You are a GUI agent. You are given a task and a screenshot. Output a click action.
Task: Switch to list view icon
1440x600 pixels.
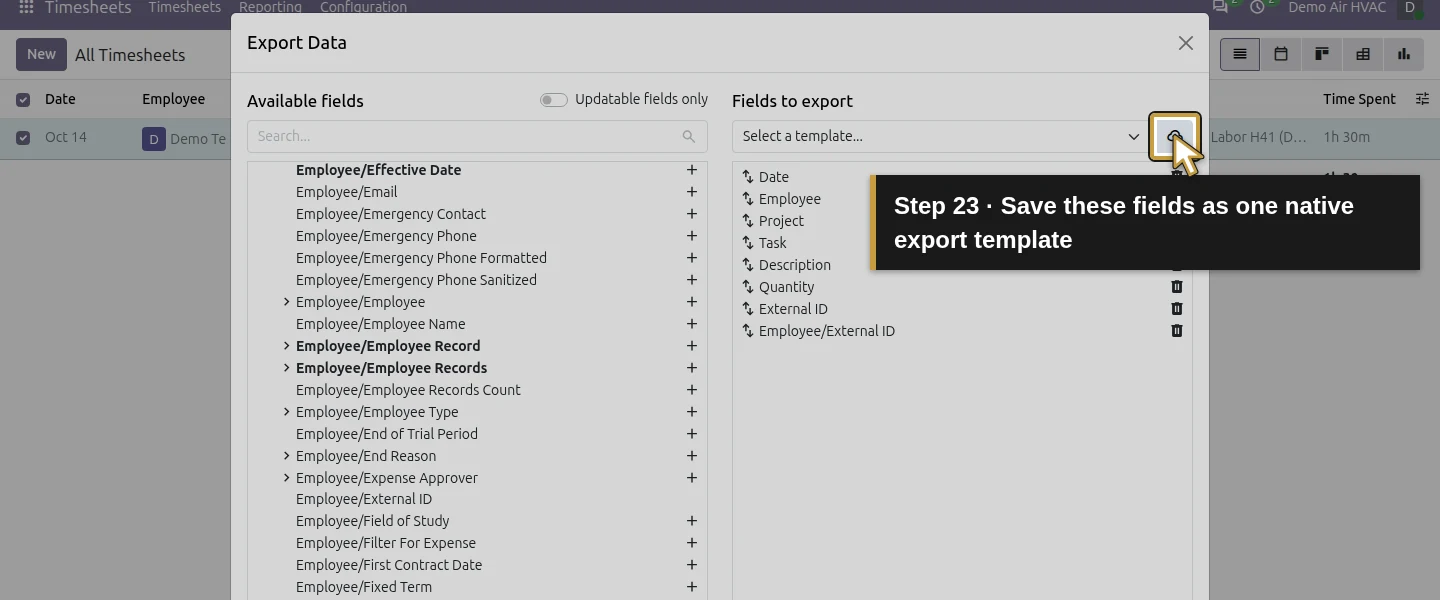pyautogui.click(x=1240, y=54)
